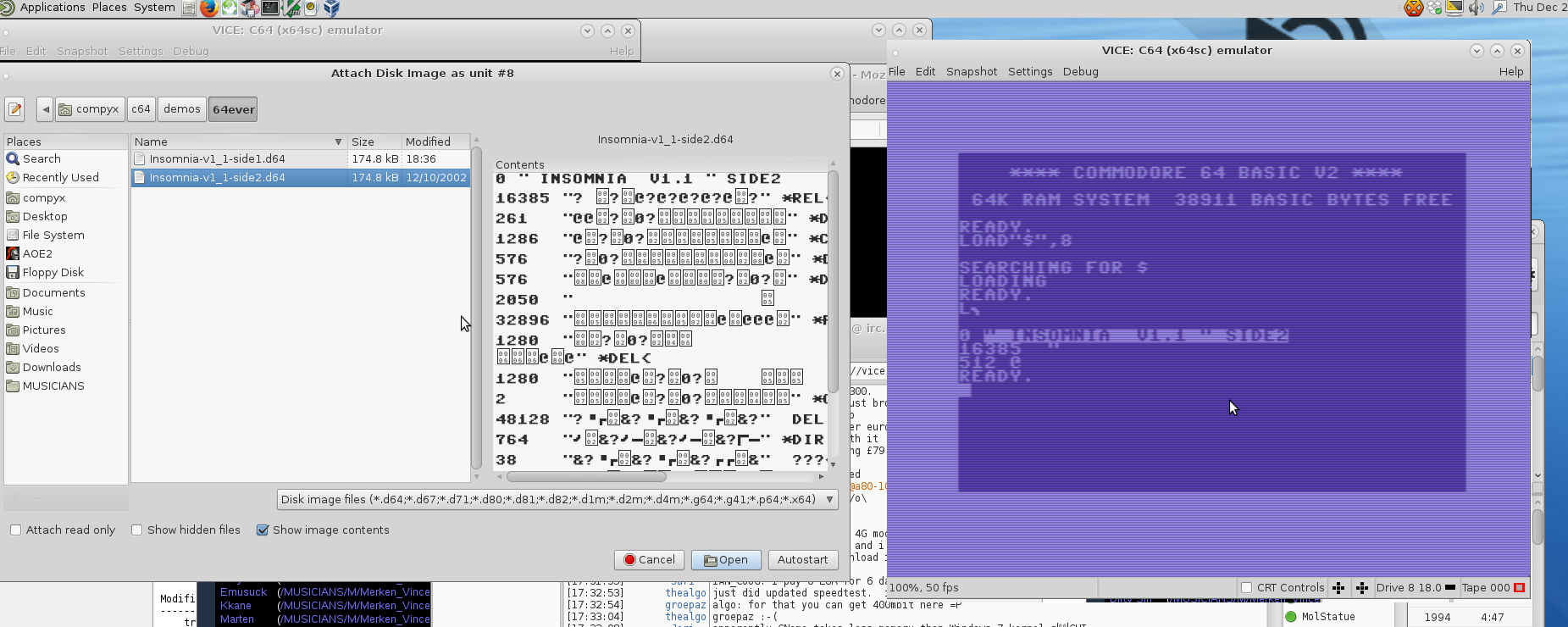Sort files by the Name column header

238,141
